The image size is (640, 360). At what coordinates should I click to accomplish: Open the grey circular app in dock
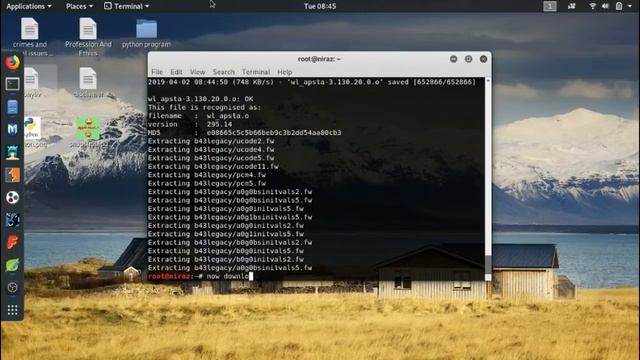click(12, 287)
